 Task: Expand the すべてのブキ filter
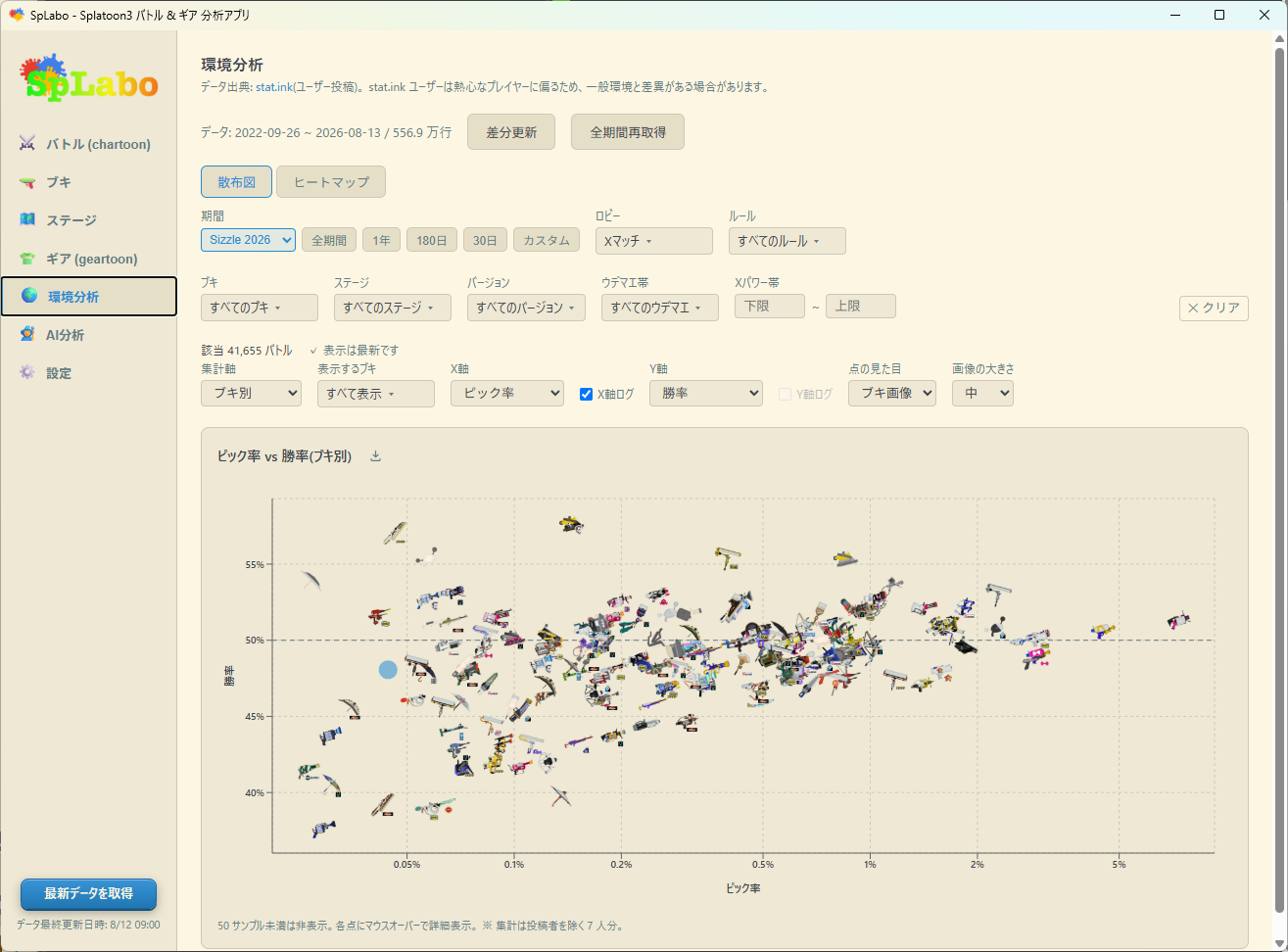(259, 308)
